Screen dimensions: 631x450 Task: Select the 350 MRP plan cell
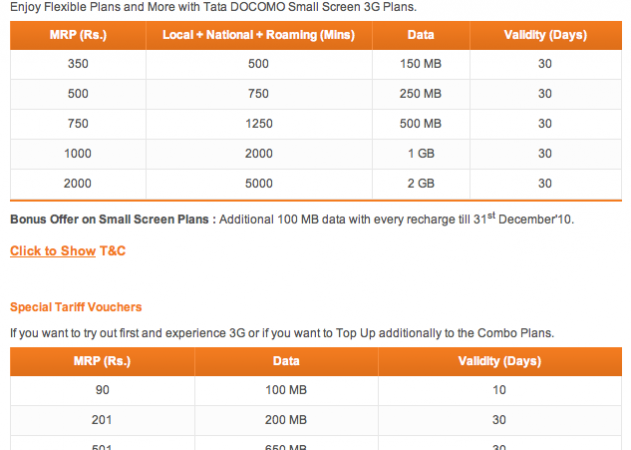click(x=76, y=64)
